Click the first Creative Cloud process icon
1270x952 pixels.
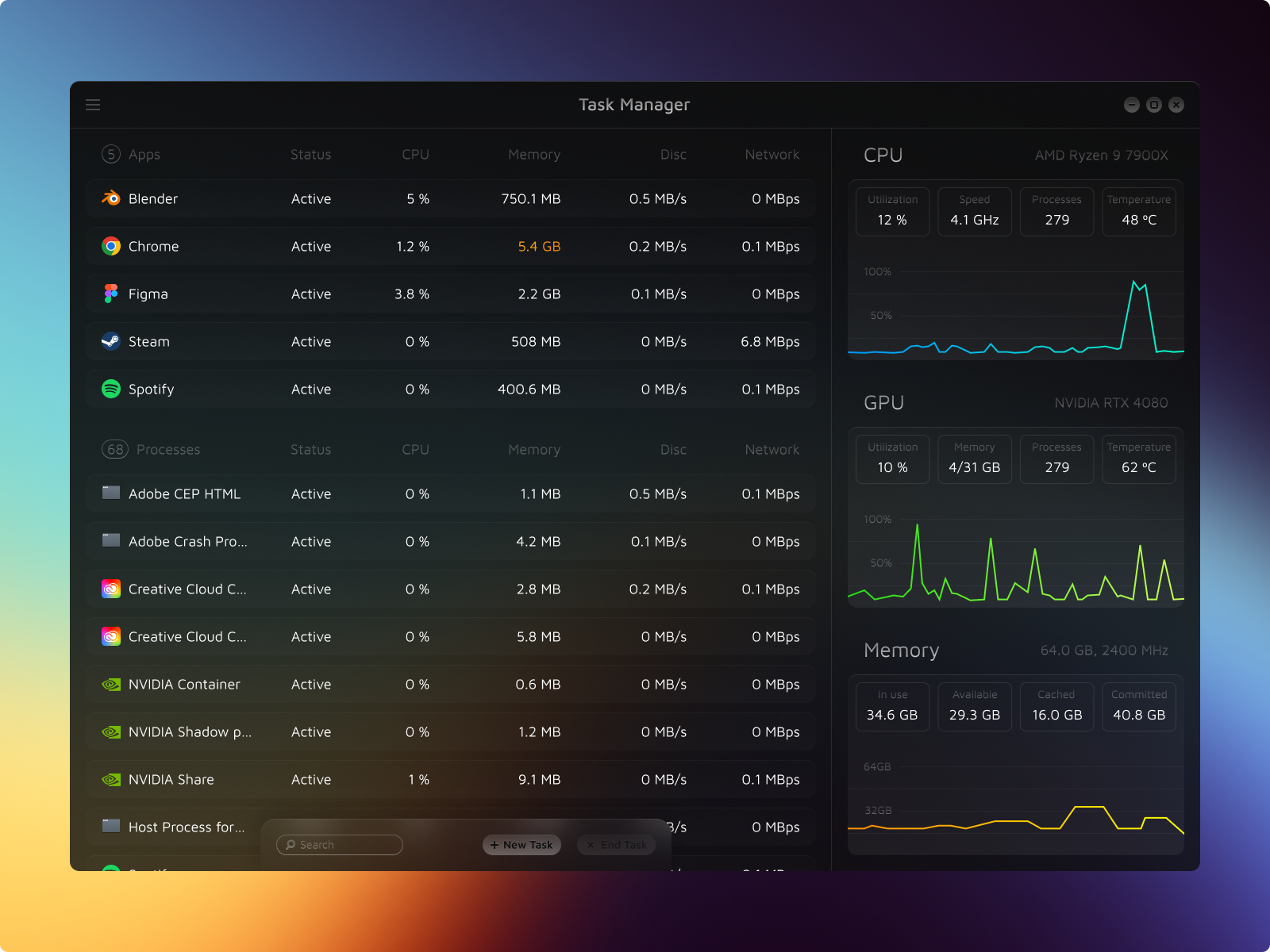pyautogui.click(x=111, y=589)
